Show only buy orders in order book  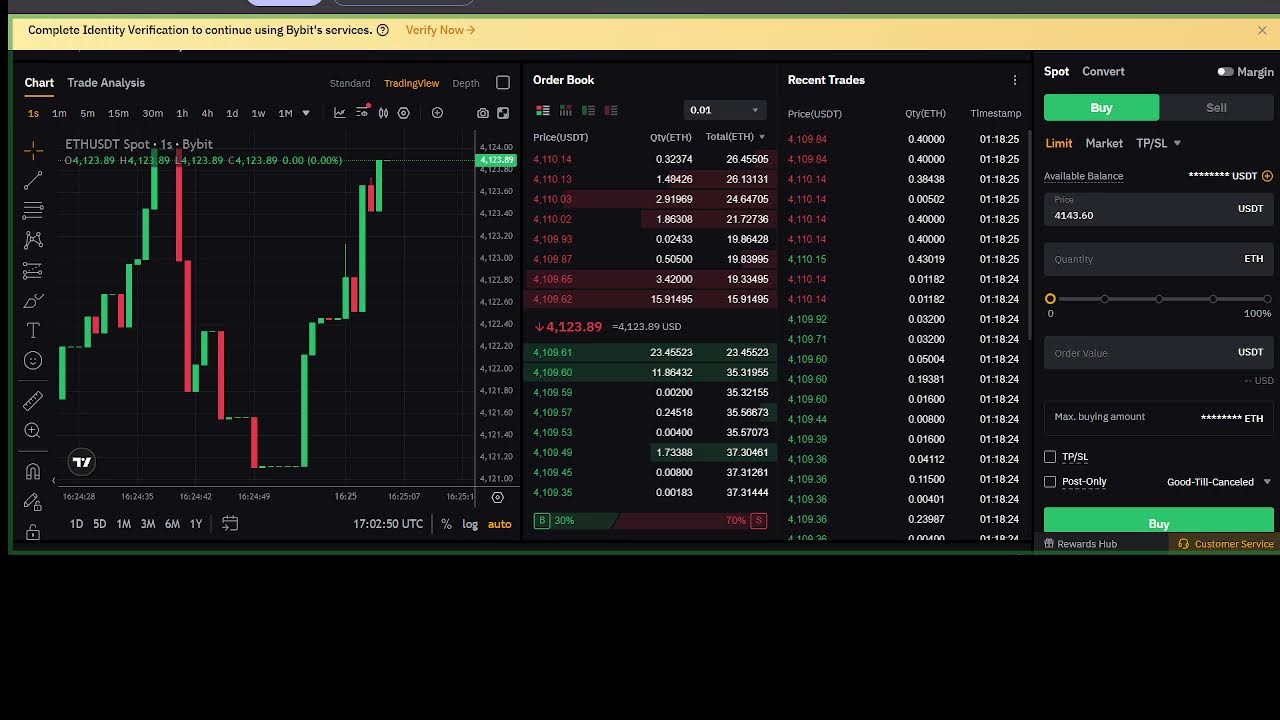coord(588,110)
